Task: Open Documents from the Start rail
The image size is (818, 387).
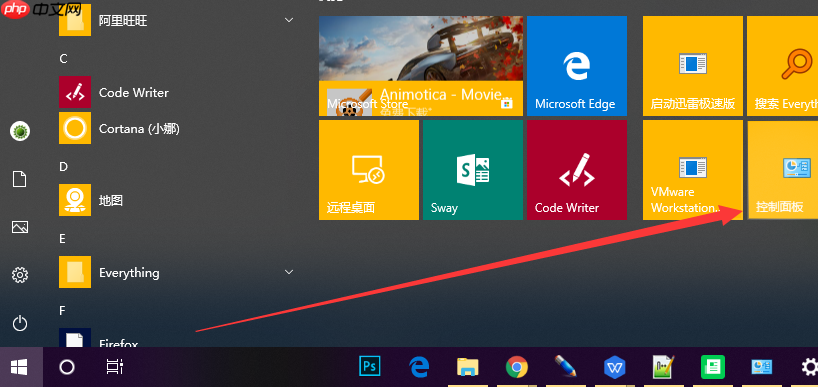Action: 20,179
